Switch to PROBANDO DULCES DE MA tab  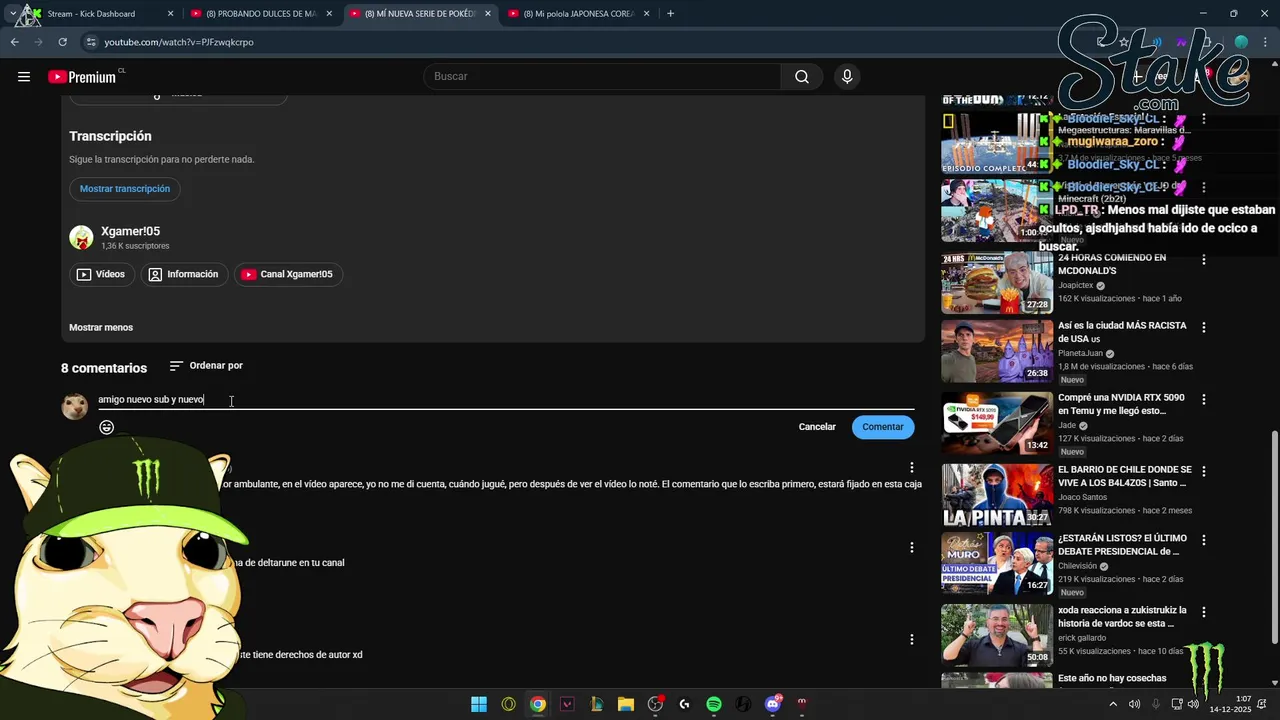pos(262,14)
